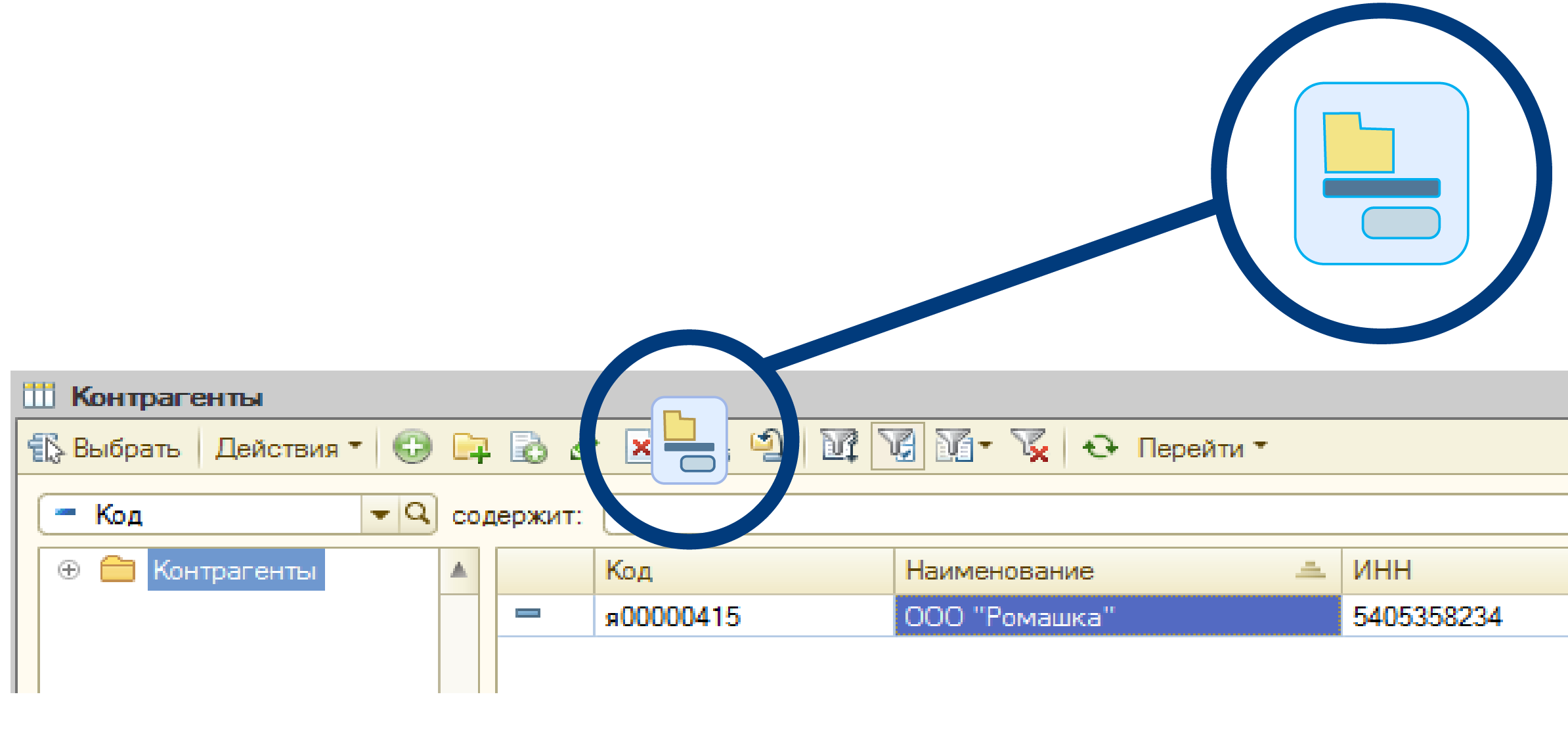The height and width of the screenshot is (751, 1568).
Task: Toggle filter by current value funnel
Action: [x=897, y=446]
